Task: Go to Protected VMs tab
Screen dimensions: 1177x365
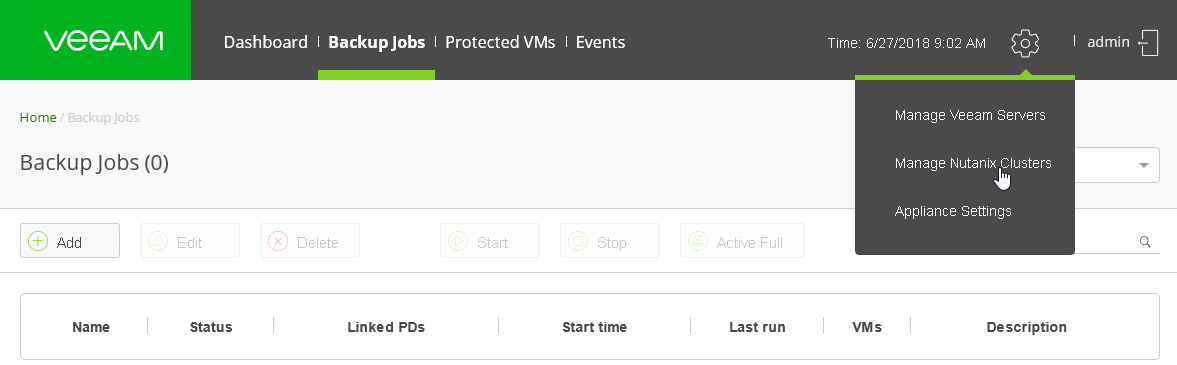Action: (500, 42)
